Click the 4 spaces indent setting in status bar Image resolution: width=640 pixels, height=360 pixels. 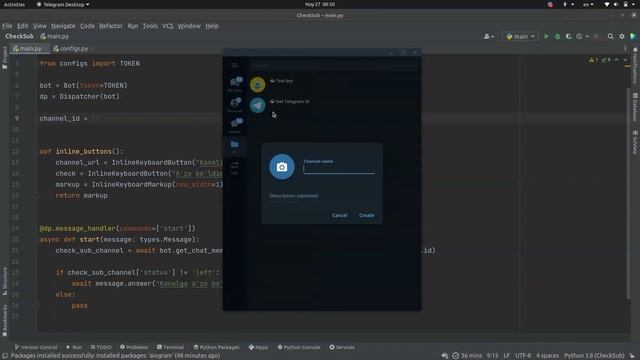pos(547,356)
